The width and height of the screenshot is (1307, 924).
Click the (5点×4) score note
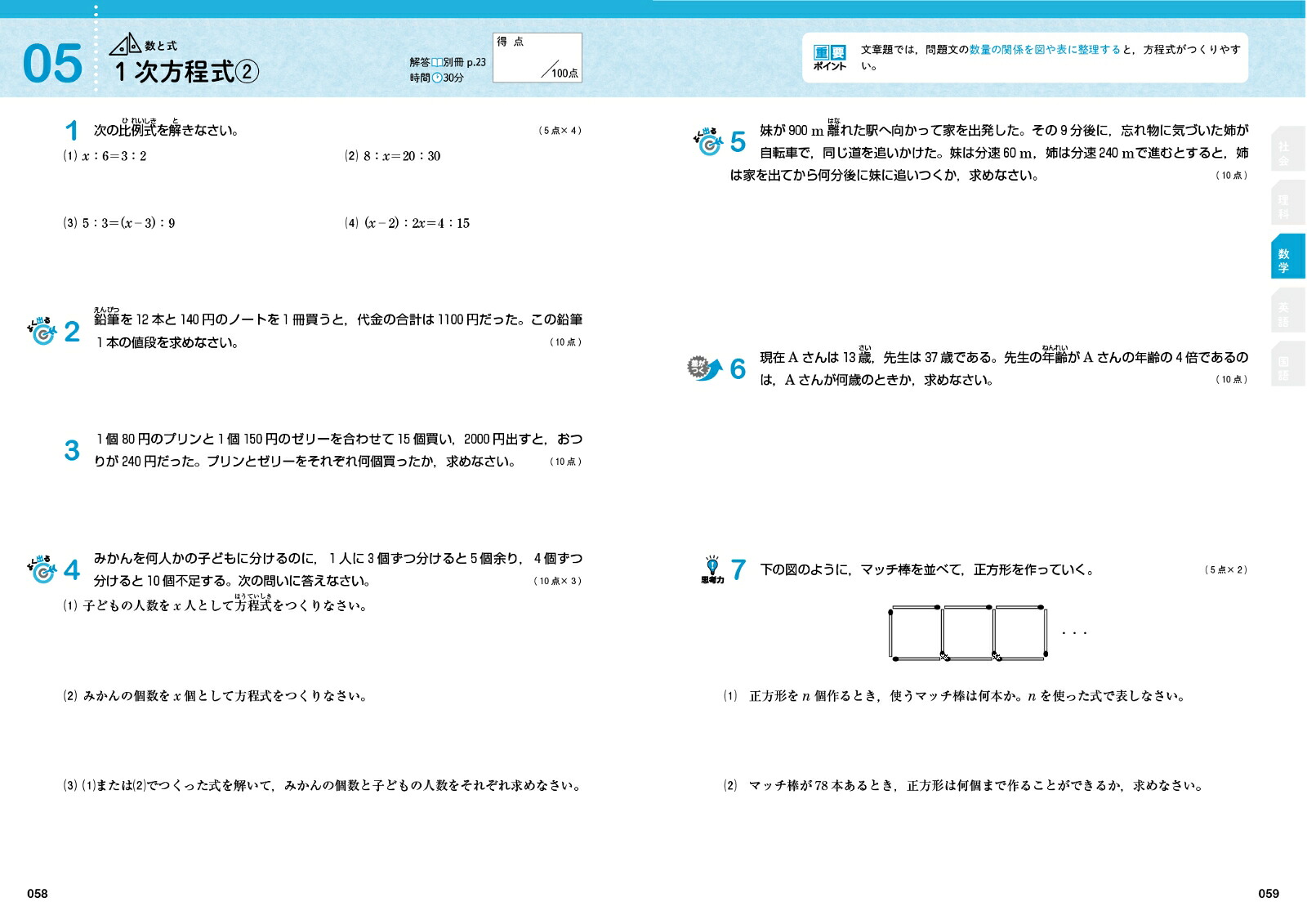pyautogui.click(x=560, y=131)
